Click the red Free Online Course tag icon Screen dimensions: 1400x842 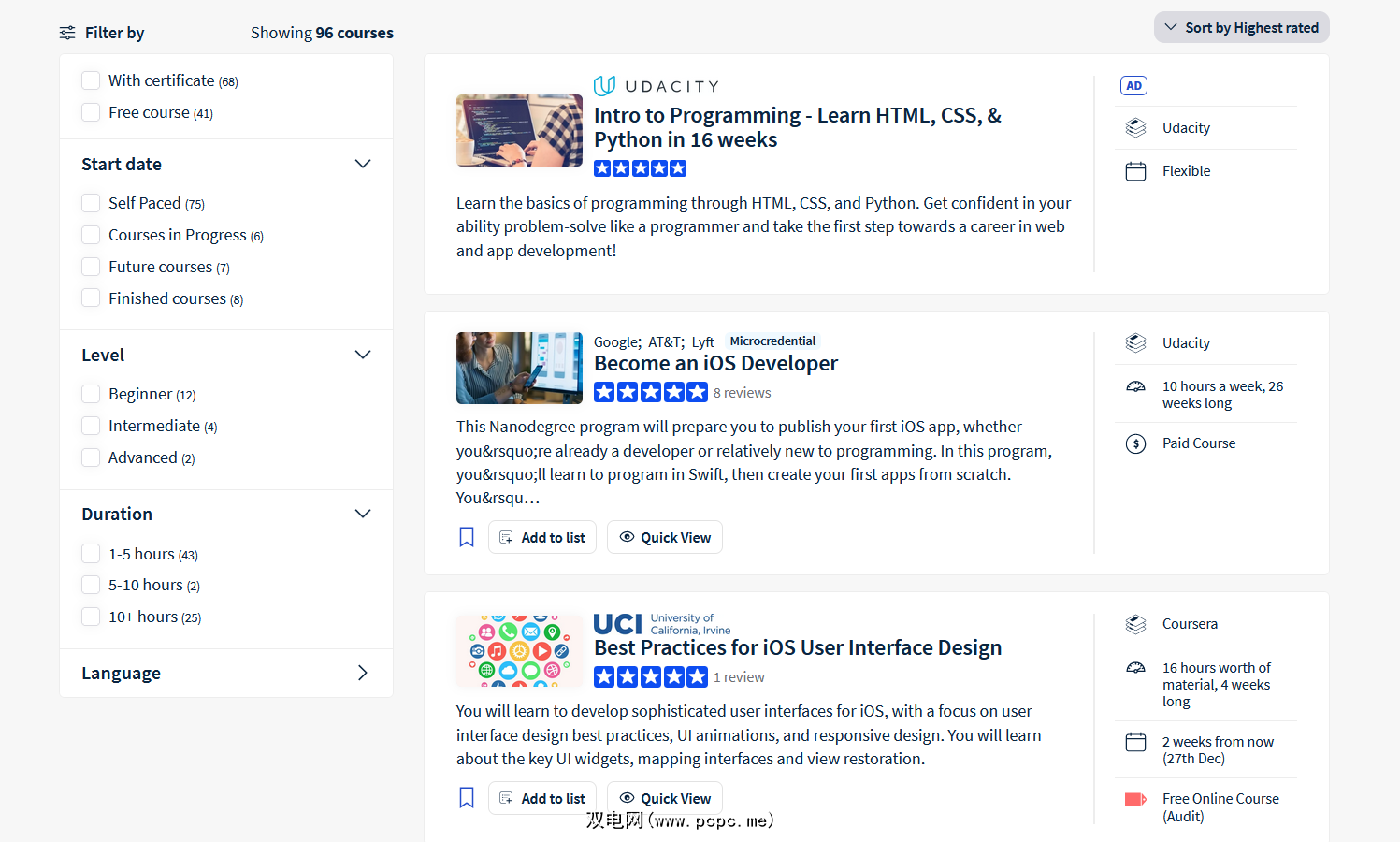(x=1135, y=799)
